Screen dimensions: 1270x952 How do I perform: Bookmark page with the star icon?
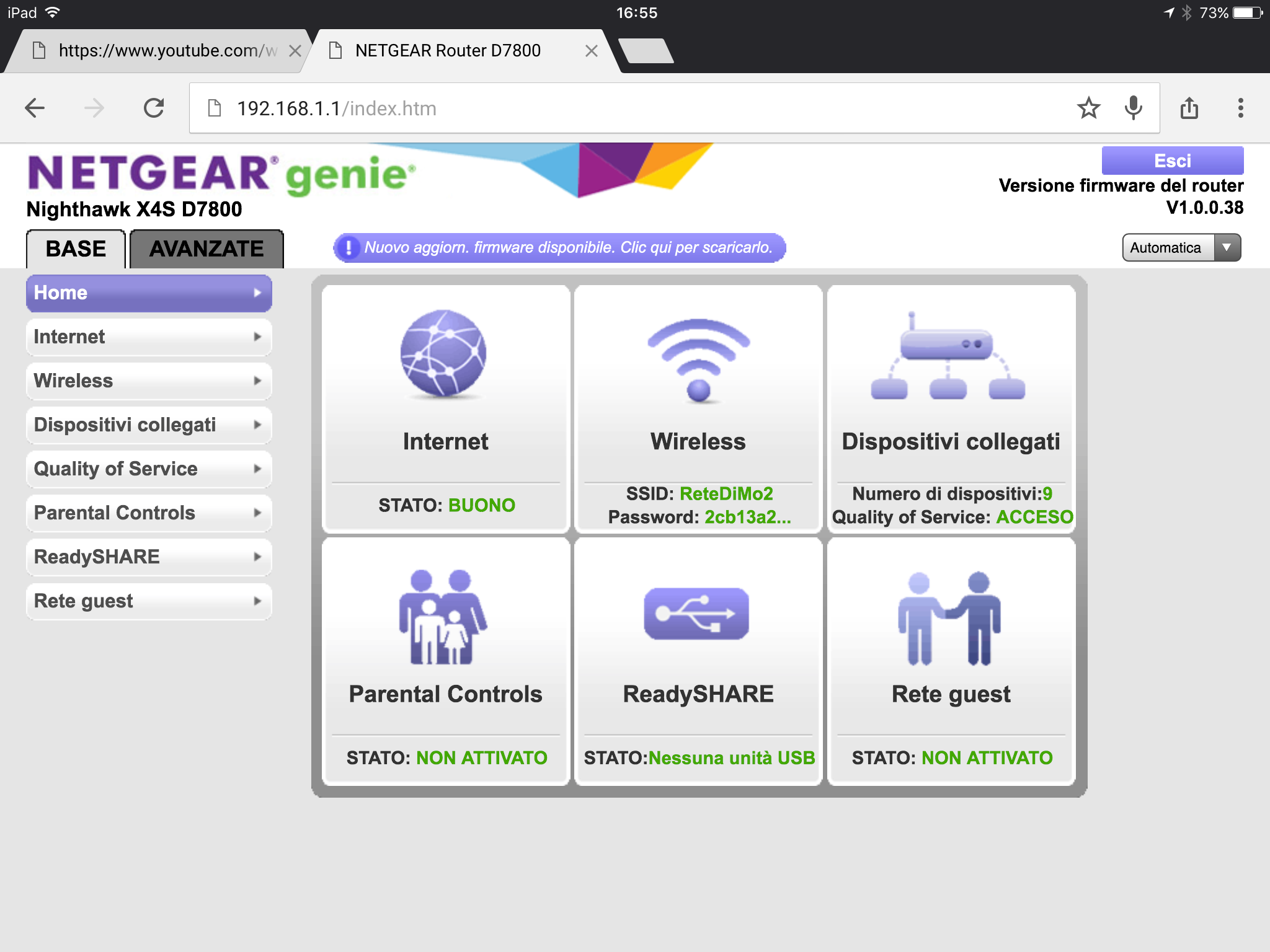(1089, 108)
